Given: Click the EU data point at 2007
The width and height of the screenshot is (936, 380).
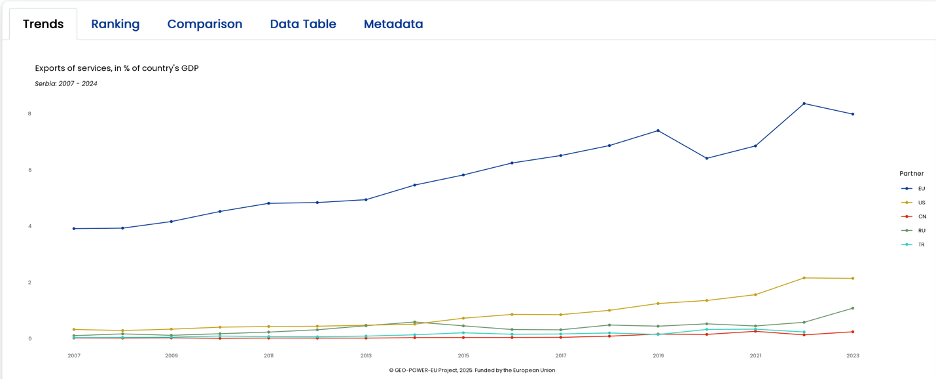Looking at the screenshot, I should 74,228.
